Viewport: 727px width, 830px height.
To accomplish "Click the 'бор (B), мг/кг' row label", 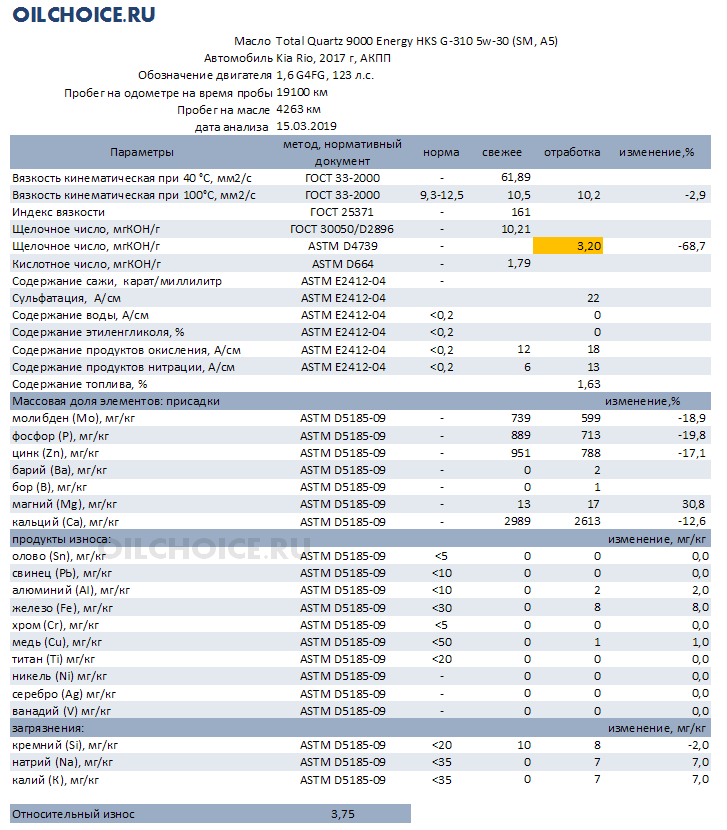I will (49, 487).
